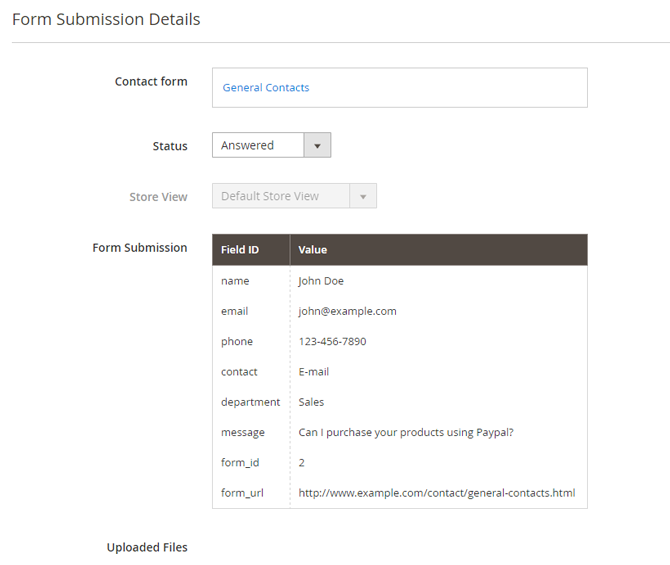
Task: Select the John Doe name value
Action: (x=321, y=281)
